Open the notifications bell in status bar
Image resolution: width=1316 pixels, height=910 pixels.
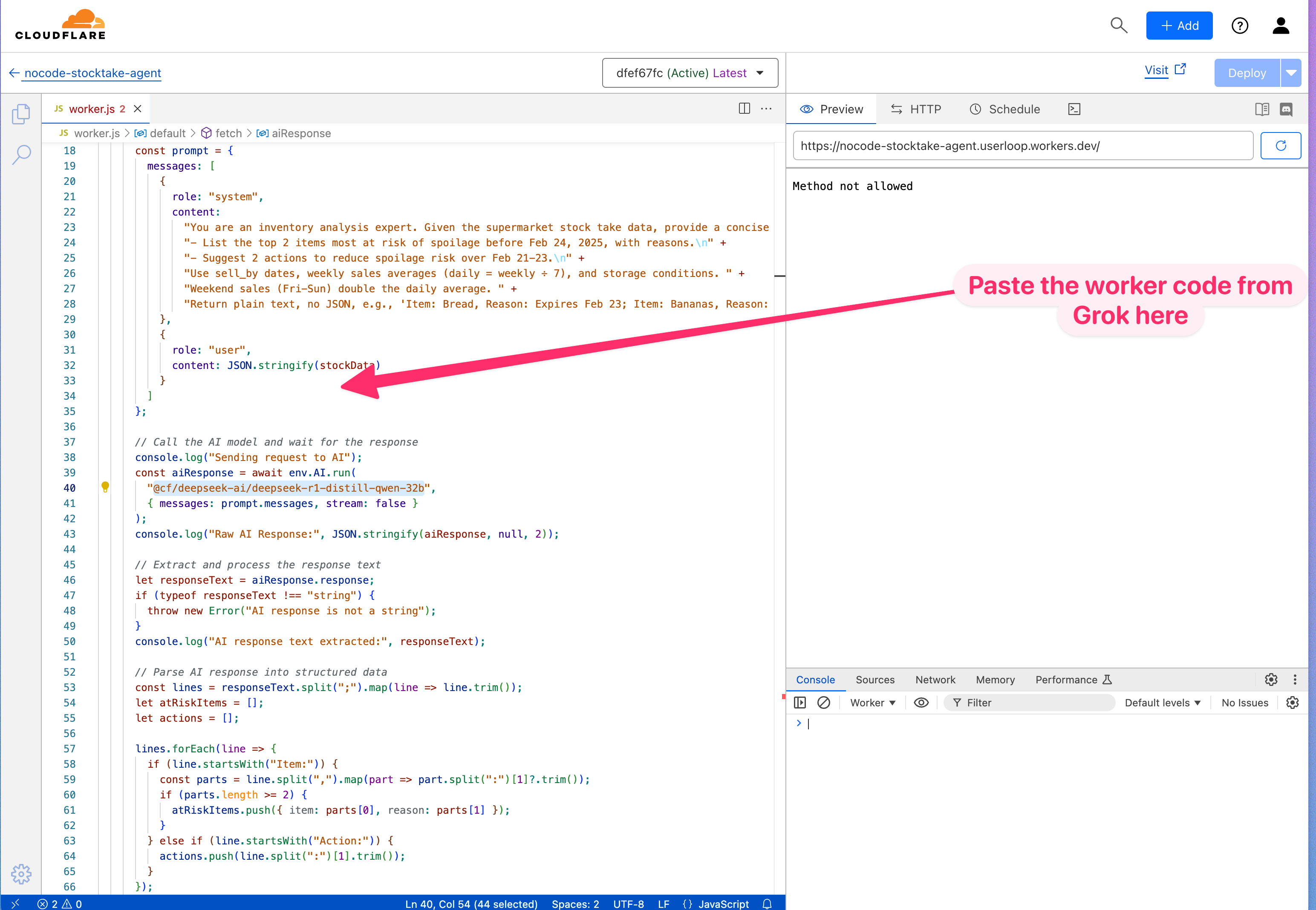pyautogui.click(x=768, y=904)
